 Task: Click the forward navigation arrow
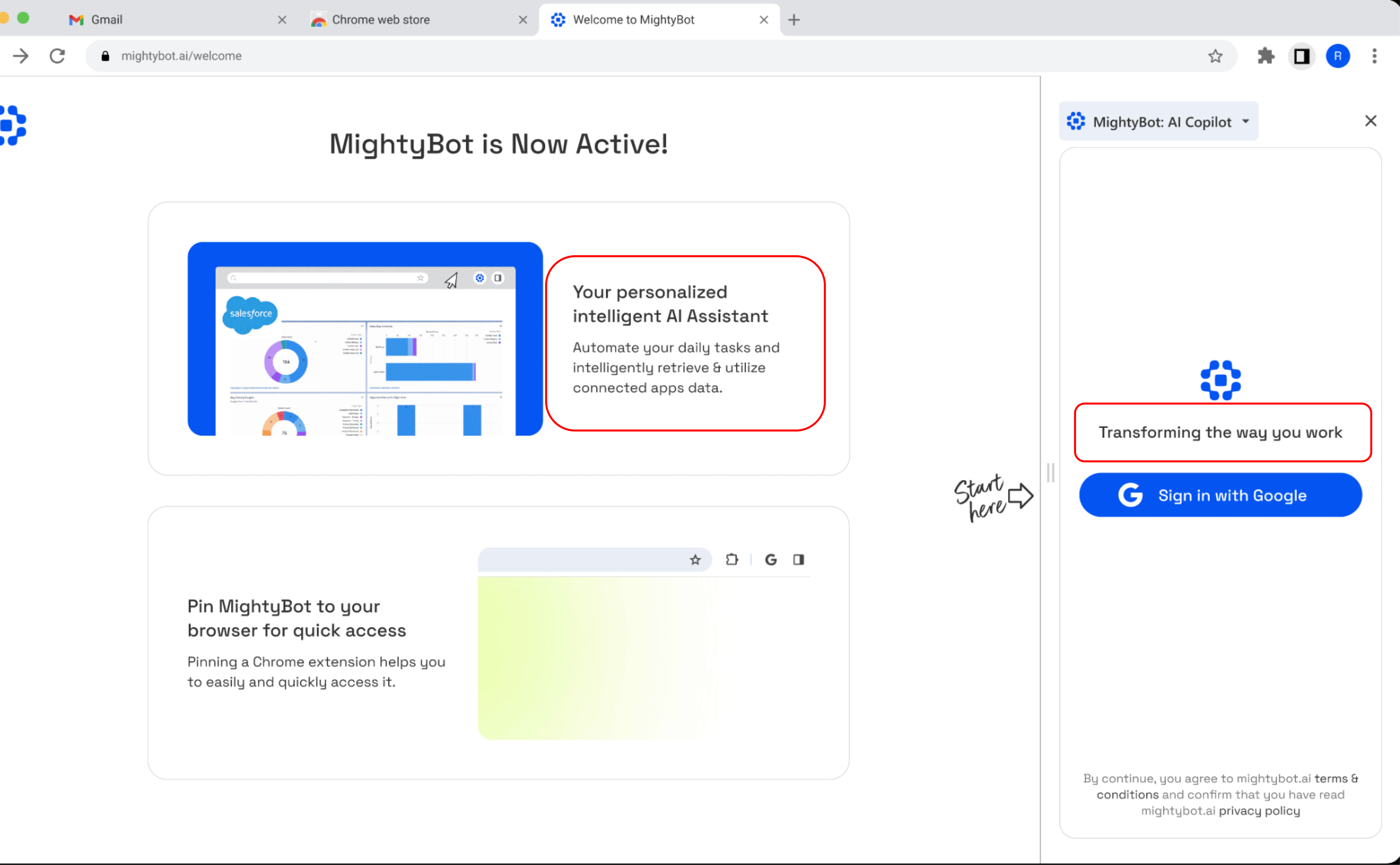tap(20, 56)
